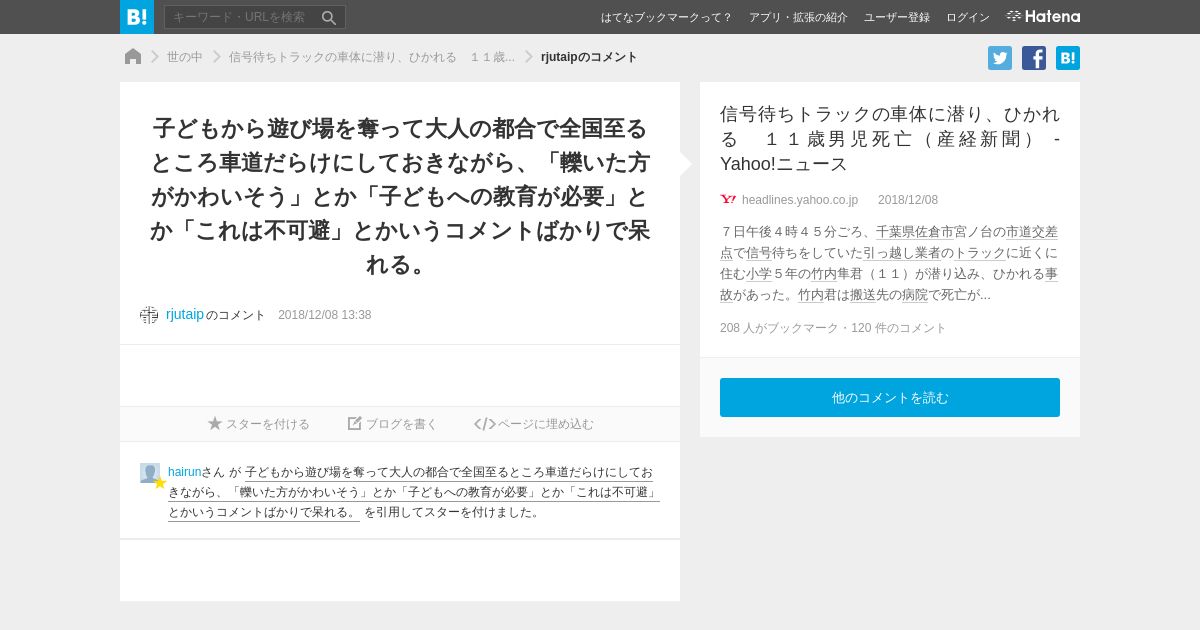Open トラック keyword link in summary
Viewport: 1200px width, 630px height.
point(980,253)
